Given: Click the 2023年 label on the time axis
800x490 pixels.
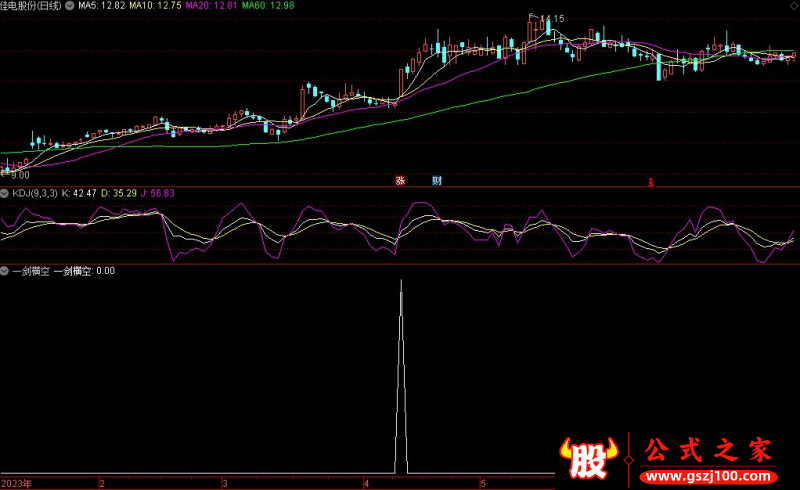Looking at the screenshot, I should pos(17,483).
